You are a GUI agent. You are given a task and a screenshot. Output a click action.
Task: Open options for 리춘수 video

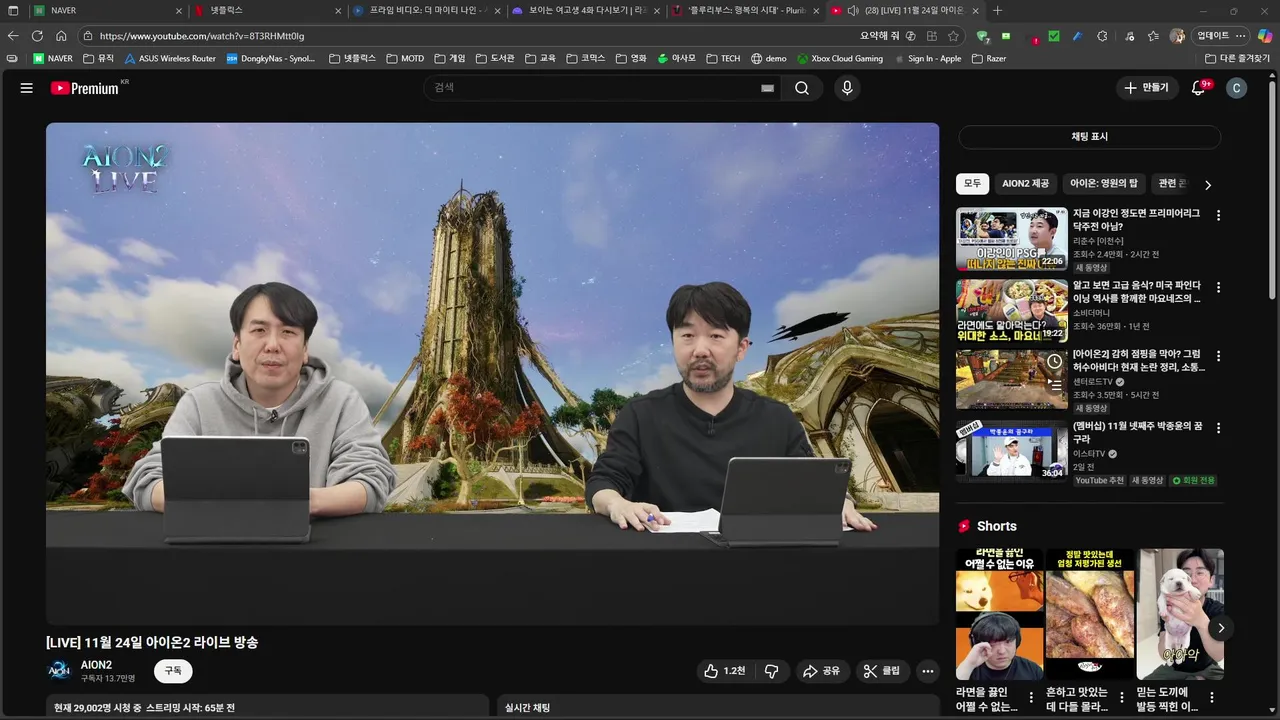(x=1218, y=215)
